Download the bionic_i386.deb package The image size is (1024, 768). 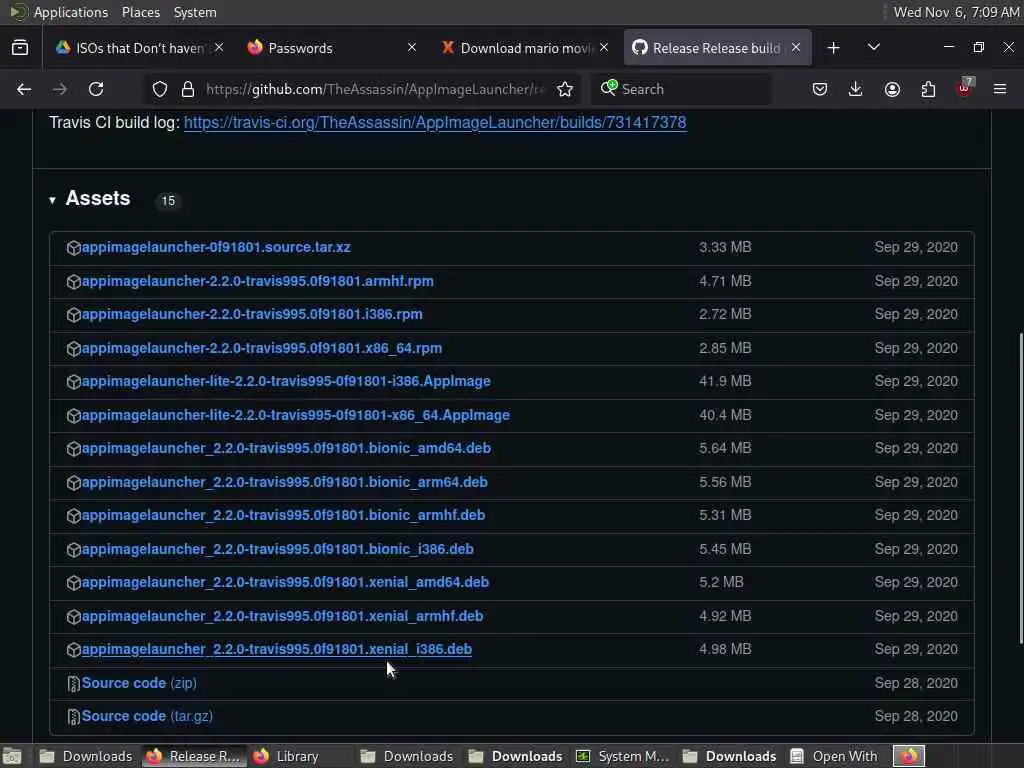278,549
